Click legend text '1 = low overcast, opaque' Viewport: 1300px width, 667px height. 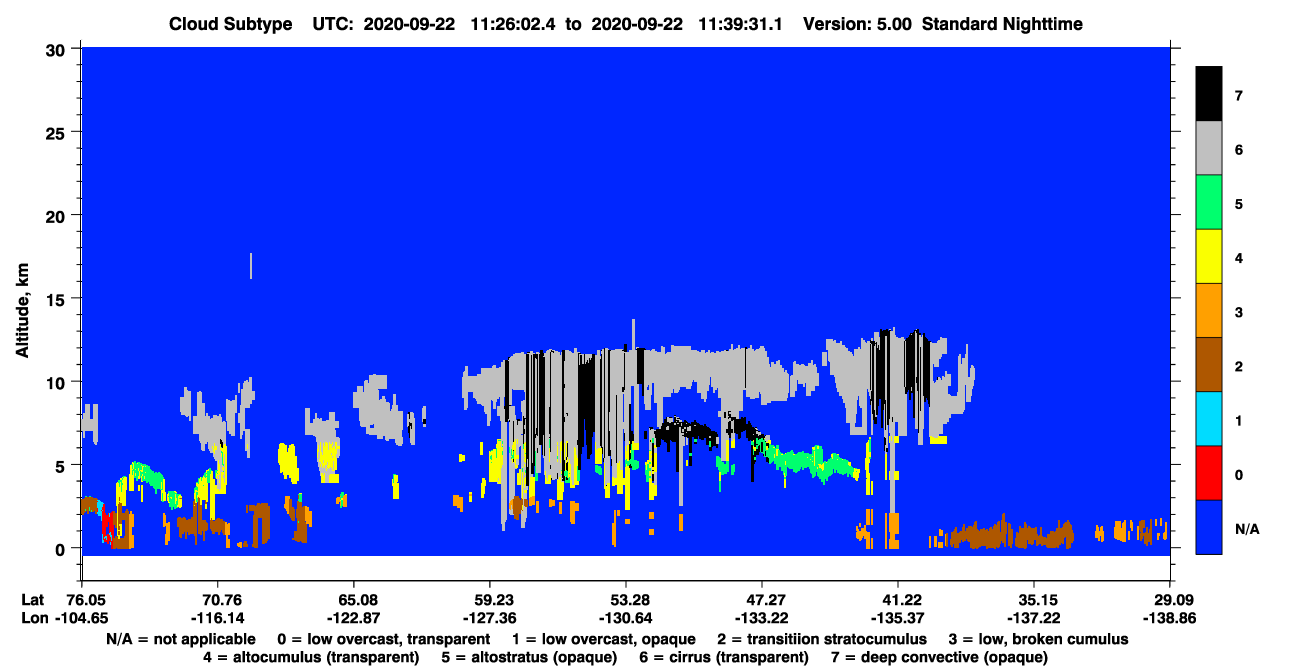point(604,638)
